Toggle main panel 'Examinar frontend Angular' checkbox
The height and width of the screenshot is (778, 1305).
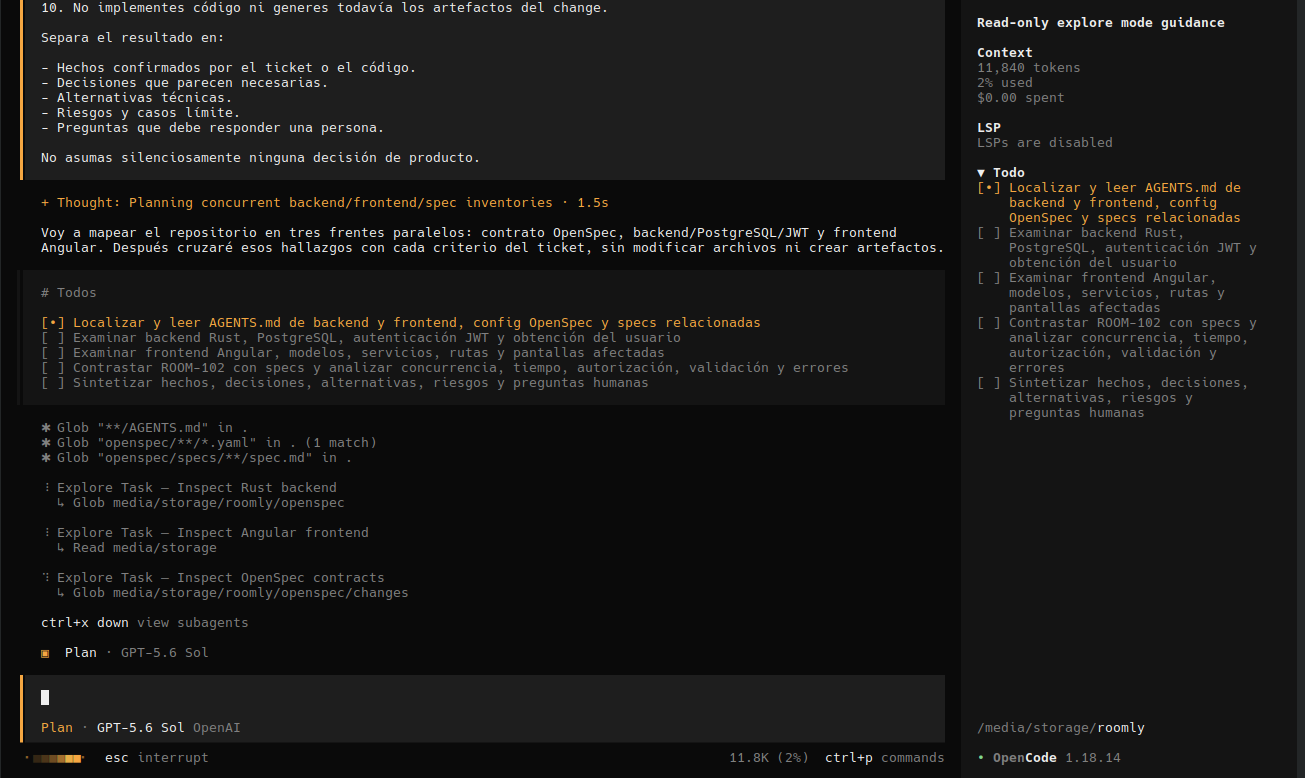point(53,352)
